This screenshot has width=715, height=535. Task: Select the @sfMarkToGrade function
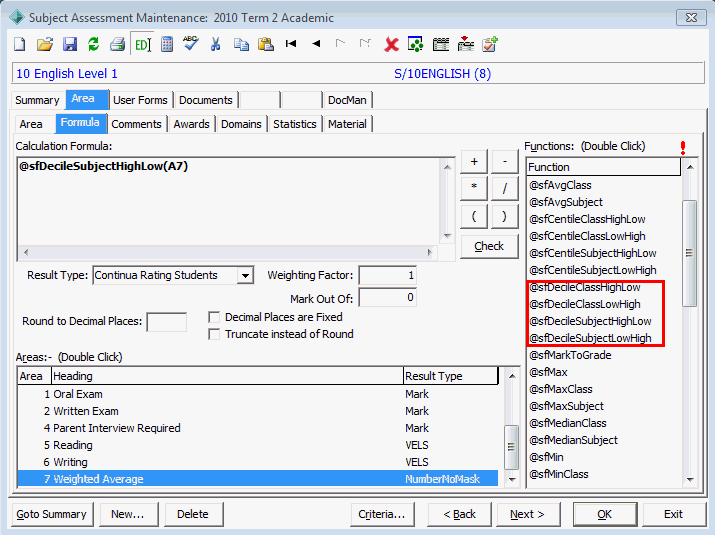click(570, 355)
